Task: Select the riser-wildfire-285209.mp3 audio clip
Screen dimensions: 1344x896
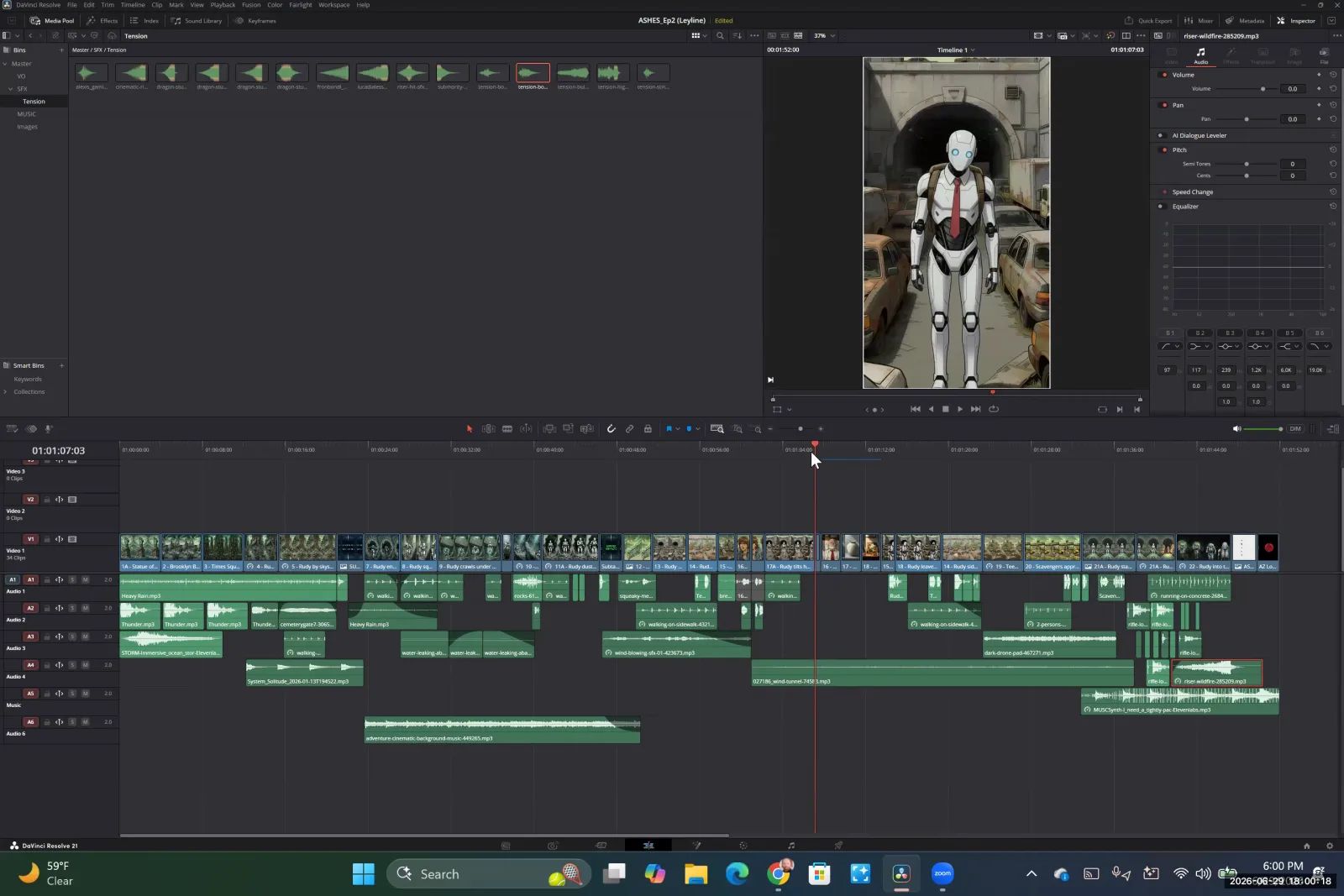Action: pos(1216,673)
